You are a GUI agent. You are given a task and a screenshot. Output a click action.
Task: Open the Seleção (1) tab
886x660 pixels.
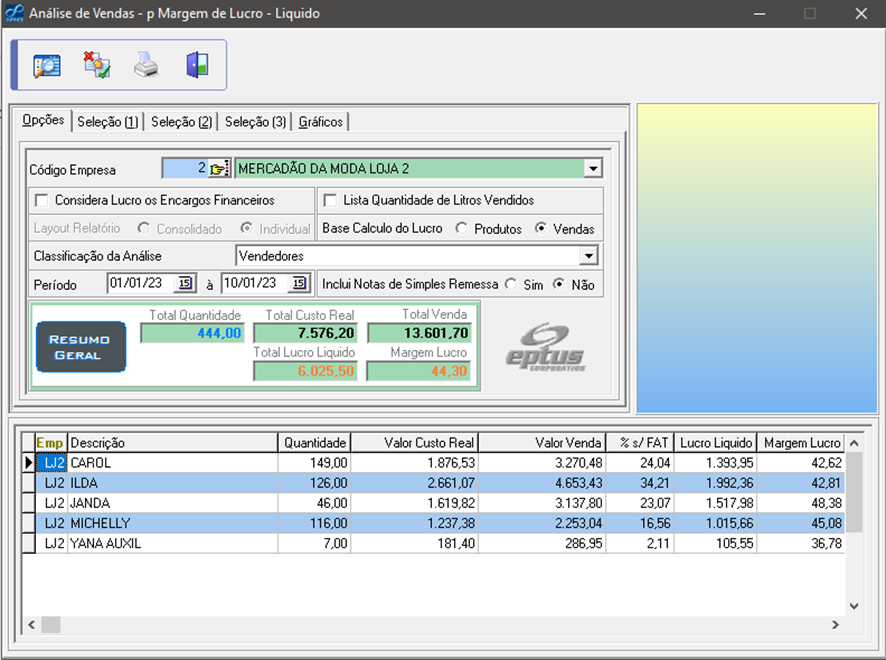pos(107,122)
